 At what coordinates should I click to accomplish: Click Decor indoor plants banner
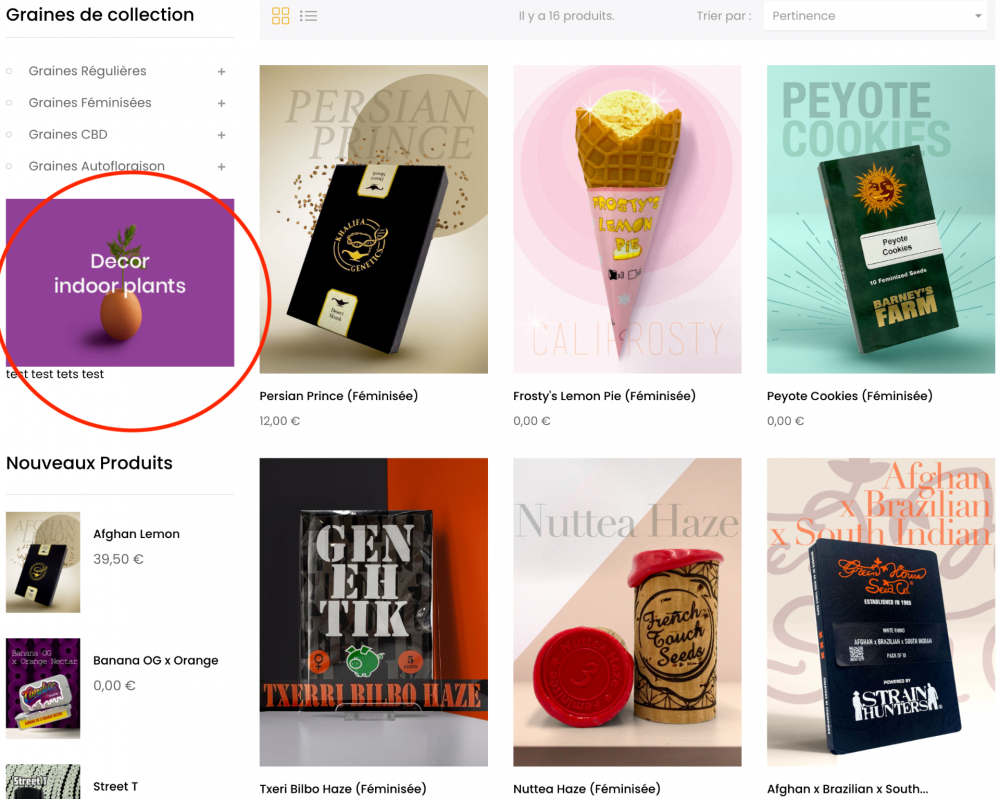(120, 282)
